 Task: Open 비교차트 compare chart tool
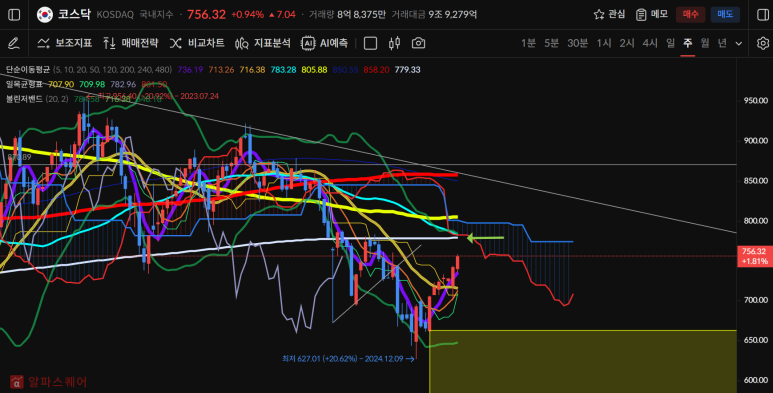[197, 43]
